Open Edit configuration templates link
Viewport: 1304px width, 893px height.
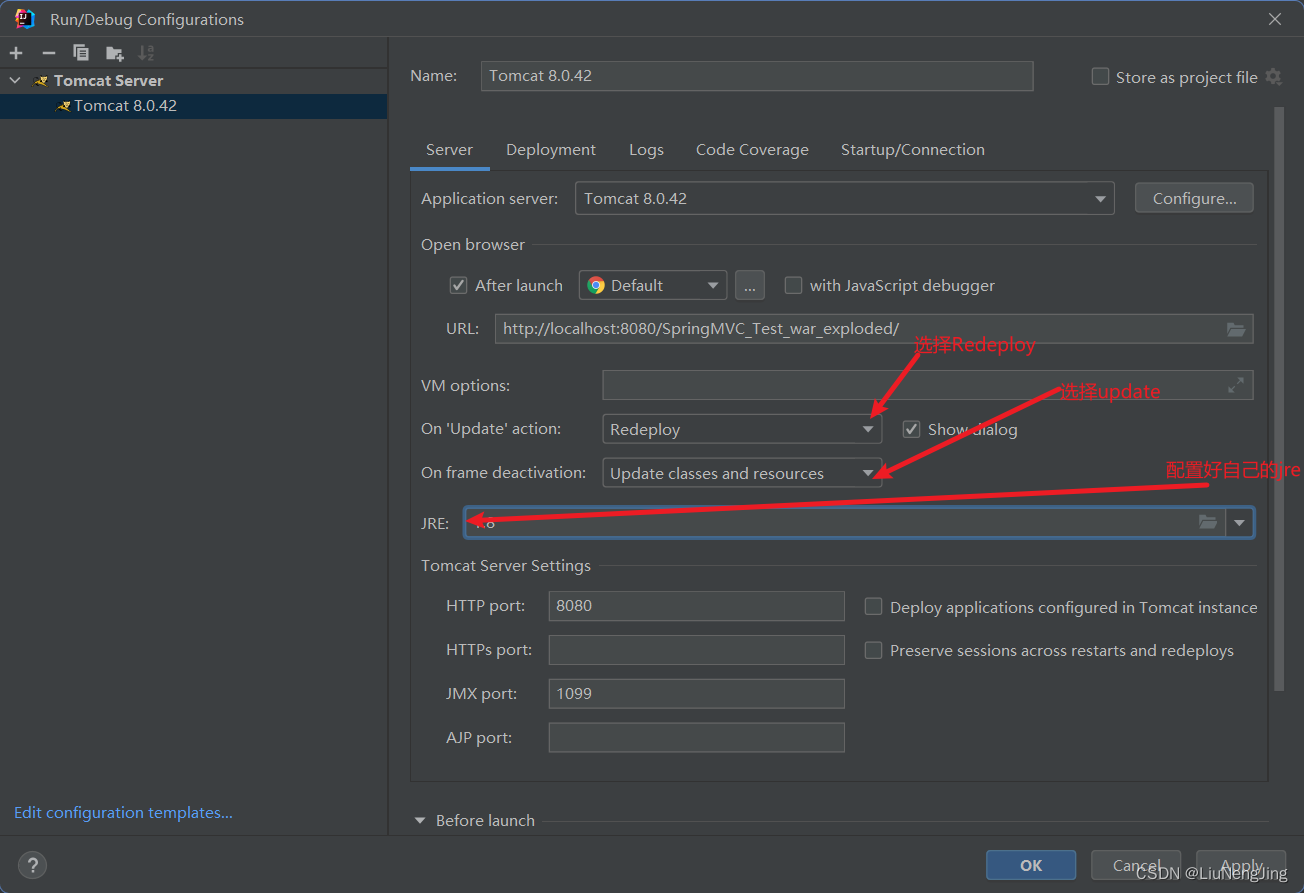point(123,813)
